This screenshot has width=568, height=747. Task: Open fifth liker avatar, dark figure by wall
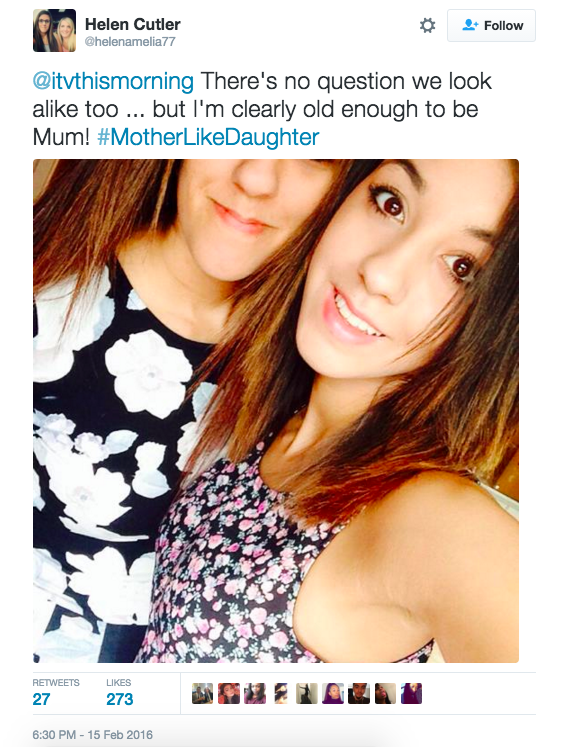tap(307, 694)
